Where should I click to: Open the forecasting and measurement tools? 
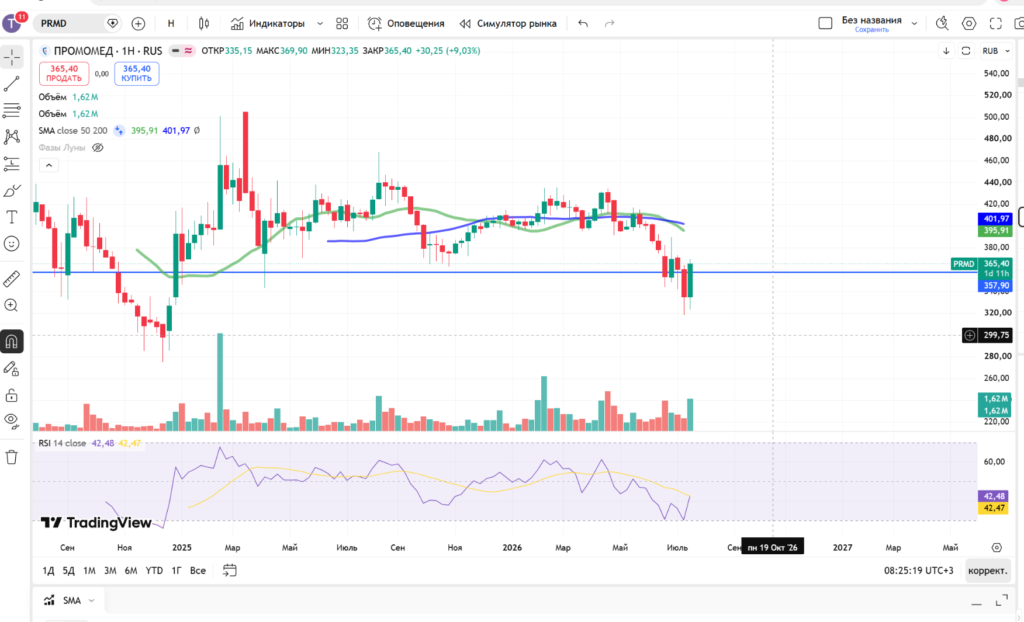[12, 163]
